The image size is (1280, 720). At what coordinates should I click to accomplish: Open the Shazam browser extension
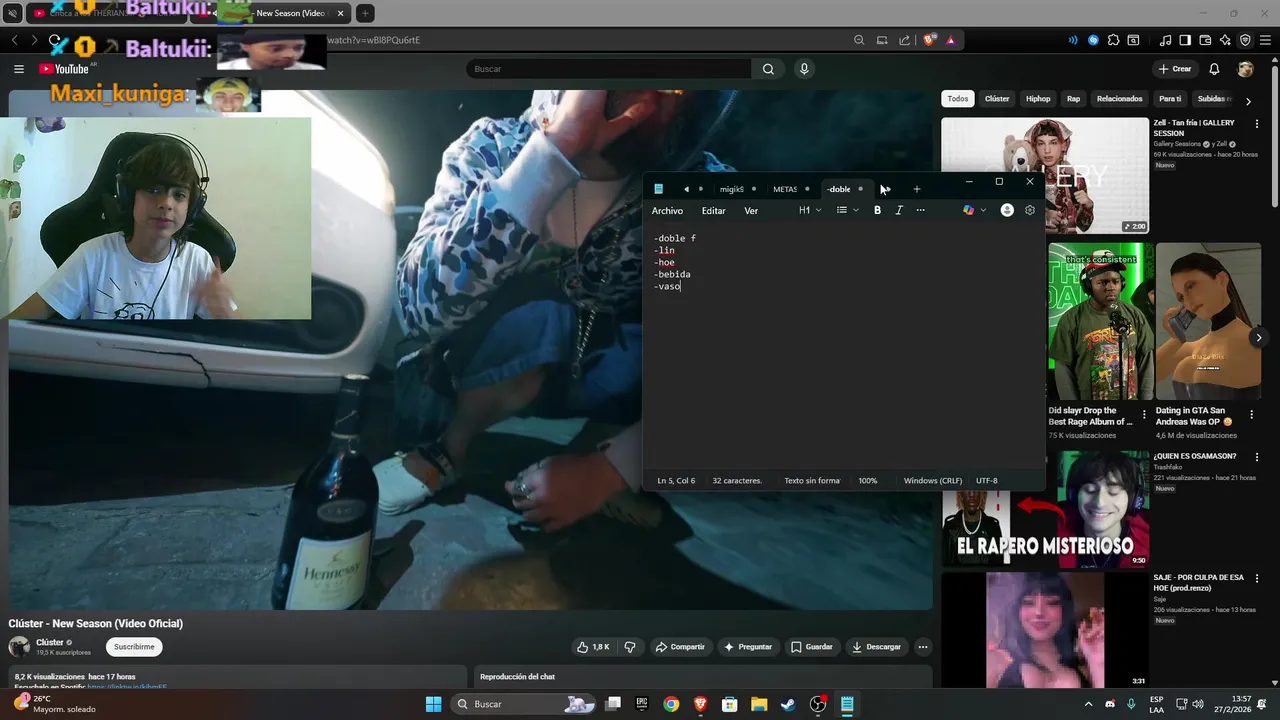point(1093,40)
